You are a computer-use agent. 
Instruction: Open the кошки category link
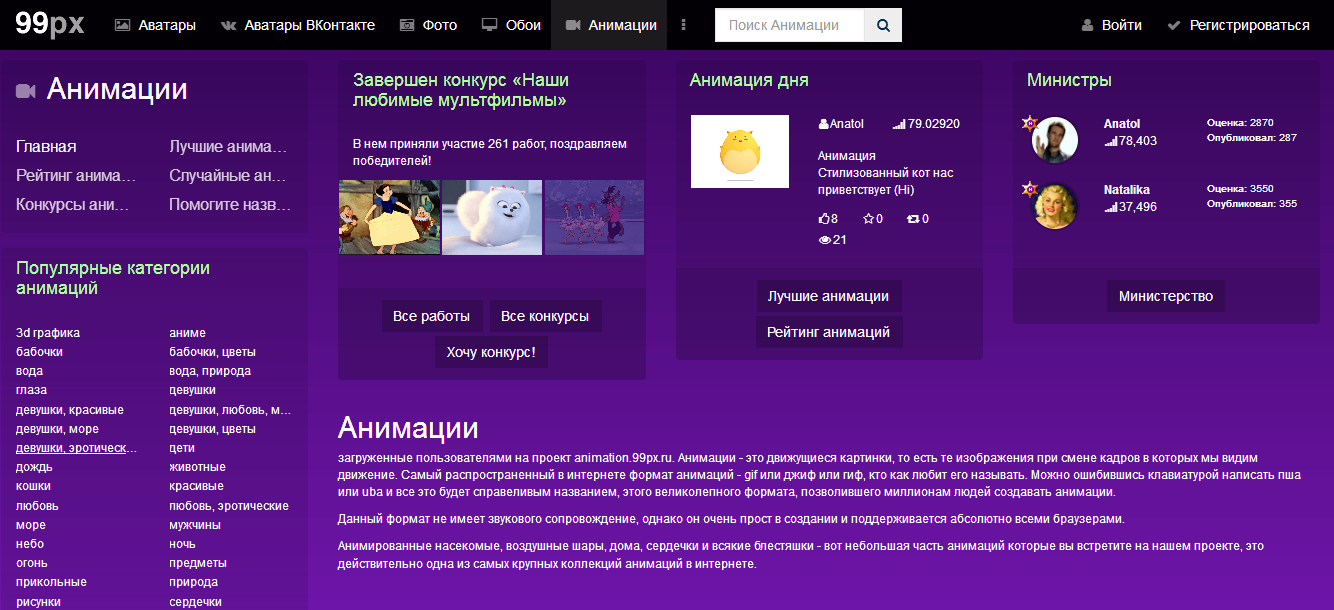click(33, 486)
